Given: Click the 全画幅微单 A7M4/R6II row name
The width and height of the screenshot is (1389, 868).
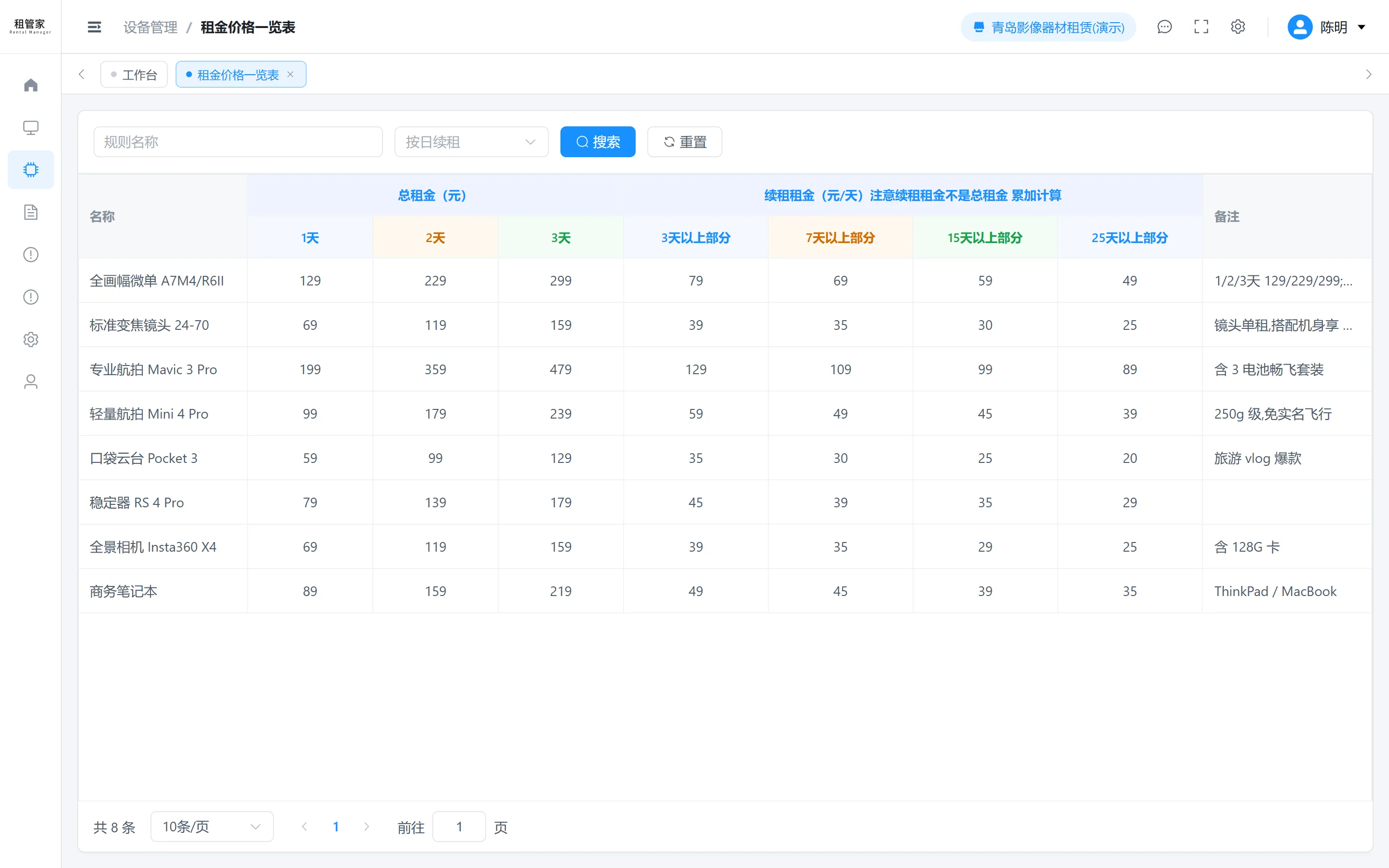Looking at the screenshot, I should (x=157, y=281).
